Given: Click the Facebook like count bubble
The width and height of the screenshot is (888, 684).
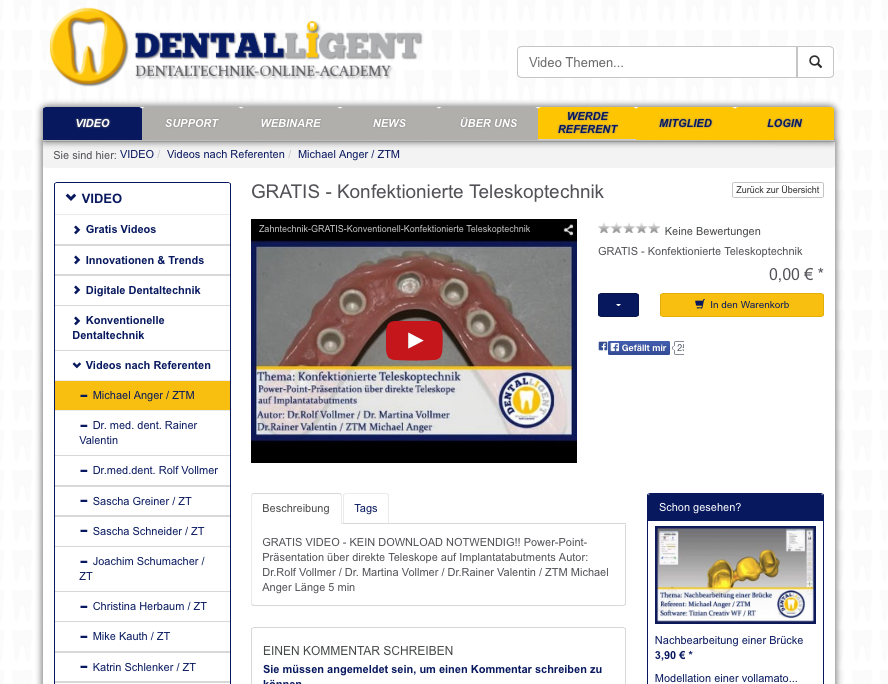Looking at the screenshot, I should tap(678, 348).
